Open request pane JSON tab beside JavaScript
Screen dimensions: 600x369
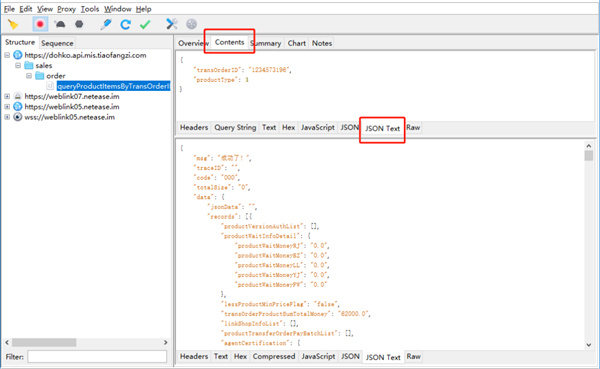point(349,127)
